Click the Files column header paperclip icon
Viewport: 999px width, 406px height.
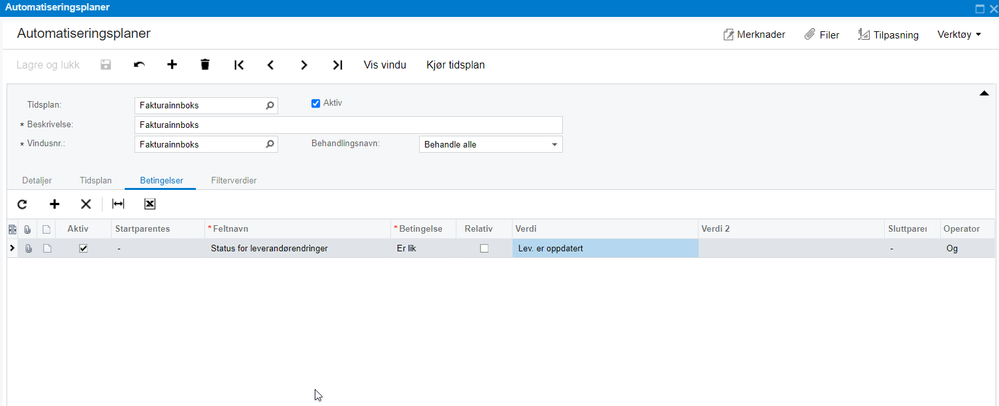pos(28,229)
